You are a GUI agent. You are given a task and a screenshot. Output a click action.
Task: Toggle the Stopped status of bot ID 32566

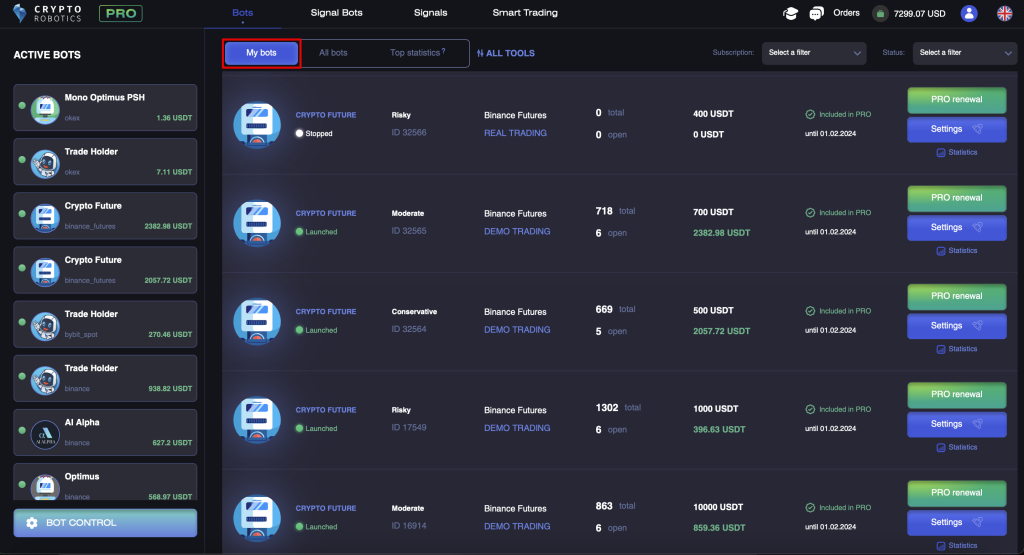[x=299, y=133]
